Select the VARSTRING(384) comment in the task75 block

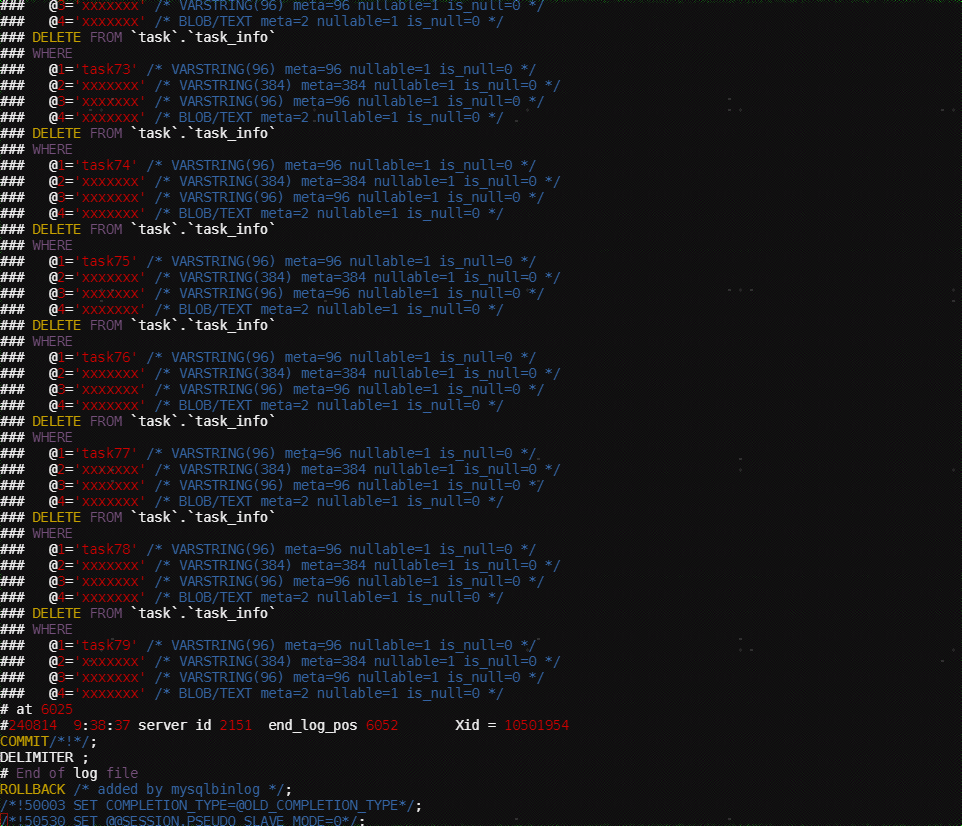tap(357, 277)
